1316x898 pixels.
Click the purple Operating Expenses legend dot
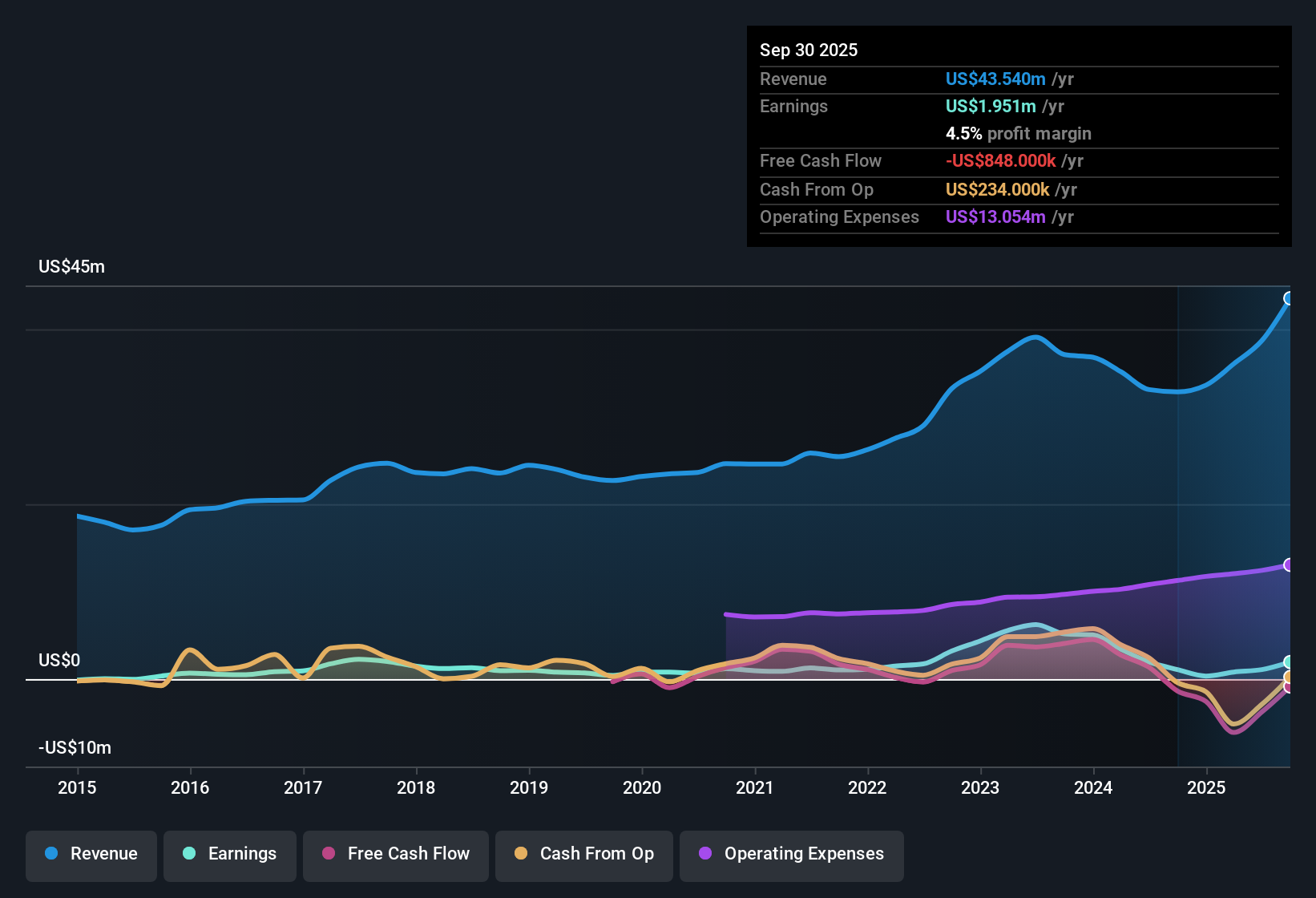click(x=704, y=854)
